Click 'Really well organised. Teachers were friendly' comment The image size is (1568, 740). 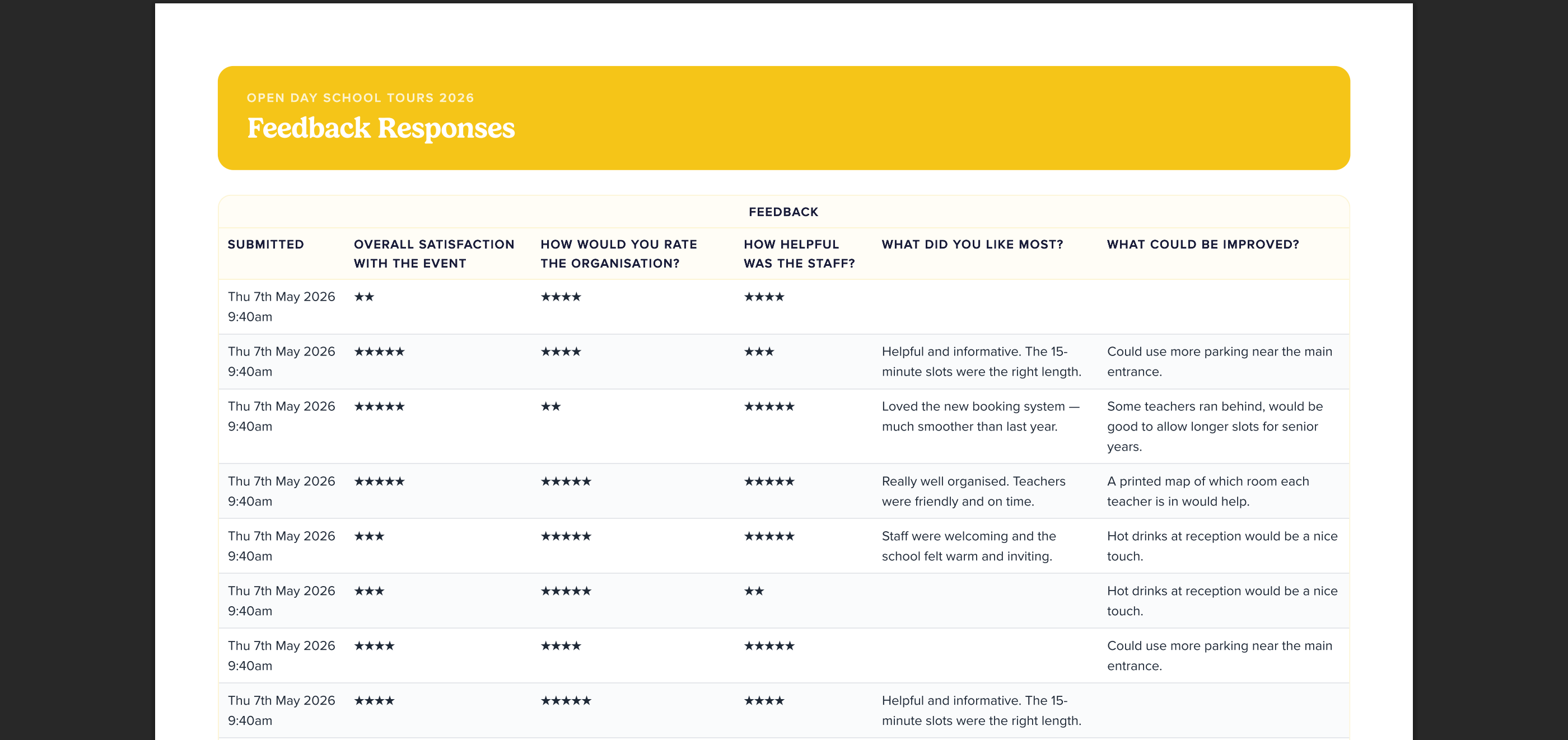(973, 491)
